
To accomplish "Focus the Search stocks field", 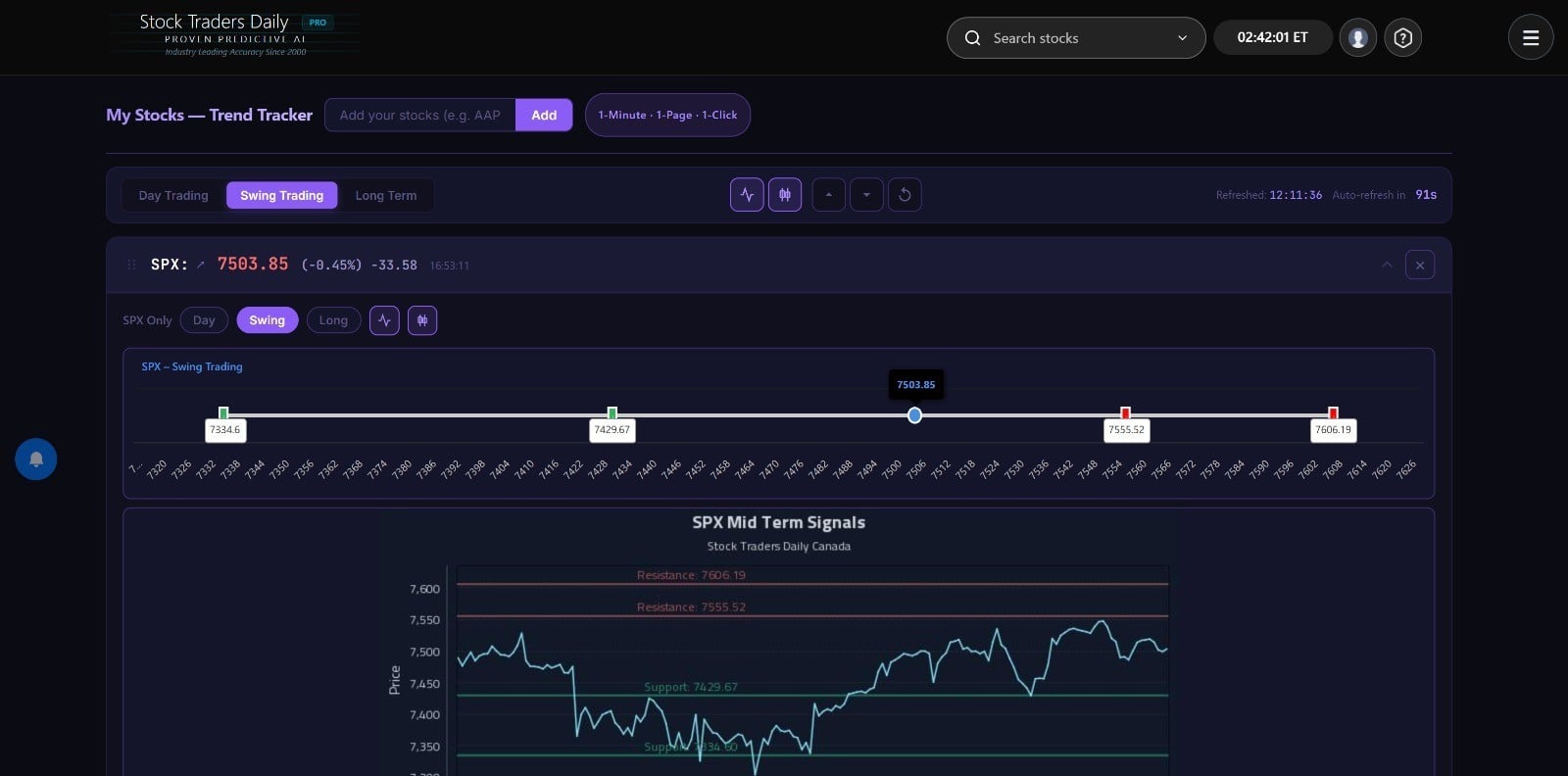I will pos(1076,38).
